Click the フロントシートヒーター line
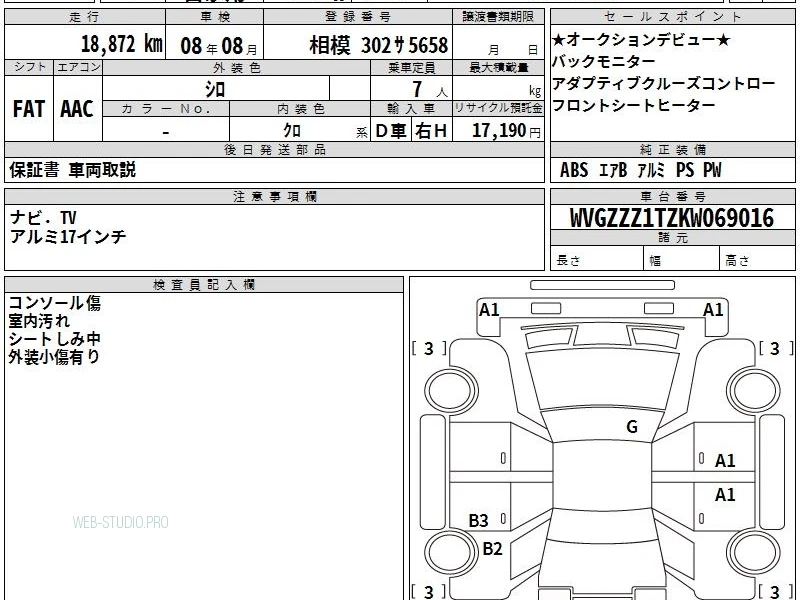This screenshot has height=600, width=800. 634,105
